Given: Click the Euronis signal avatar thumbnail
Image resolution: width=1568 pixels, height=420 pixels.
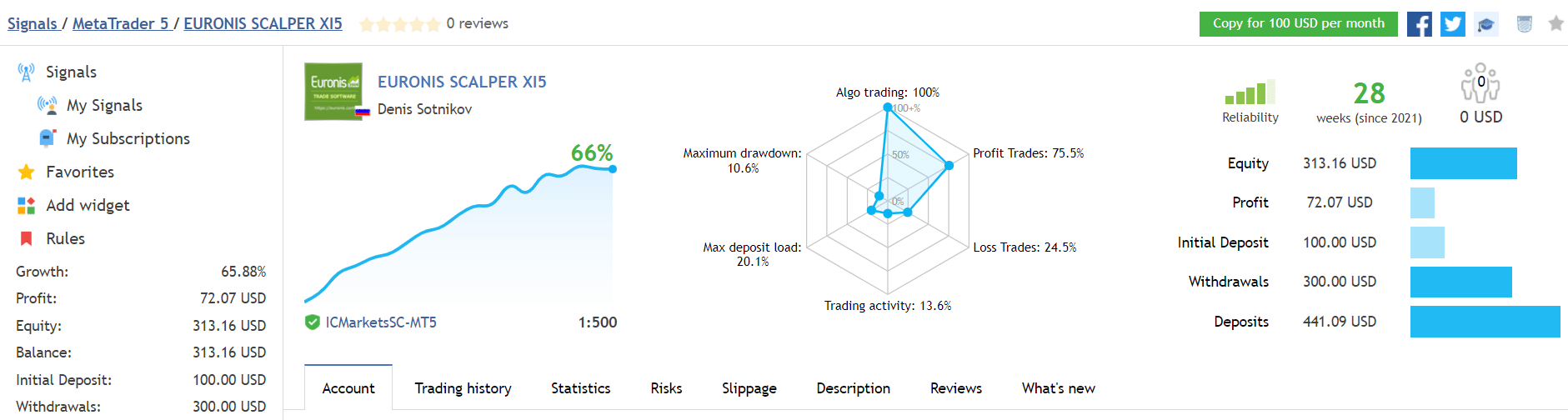Looking at the screenshot, I should [x=333, y=92].
